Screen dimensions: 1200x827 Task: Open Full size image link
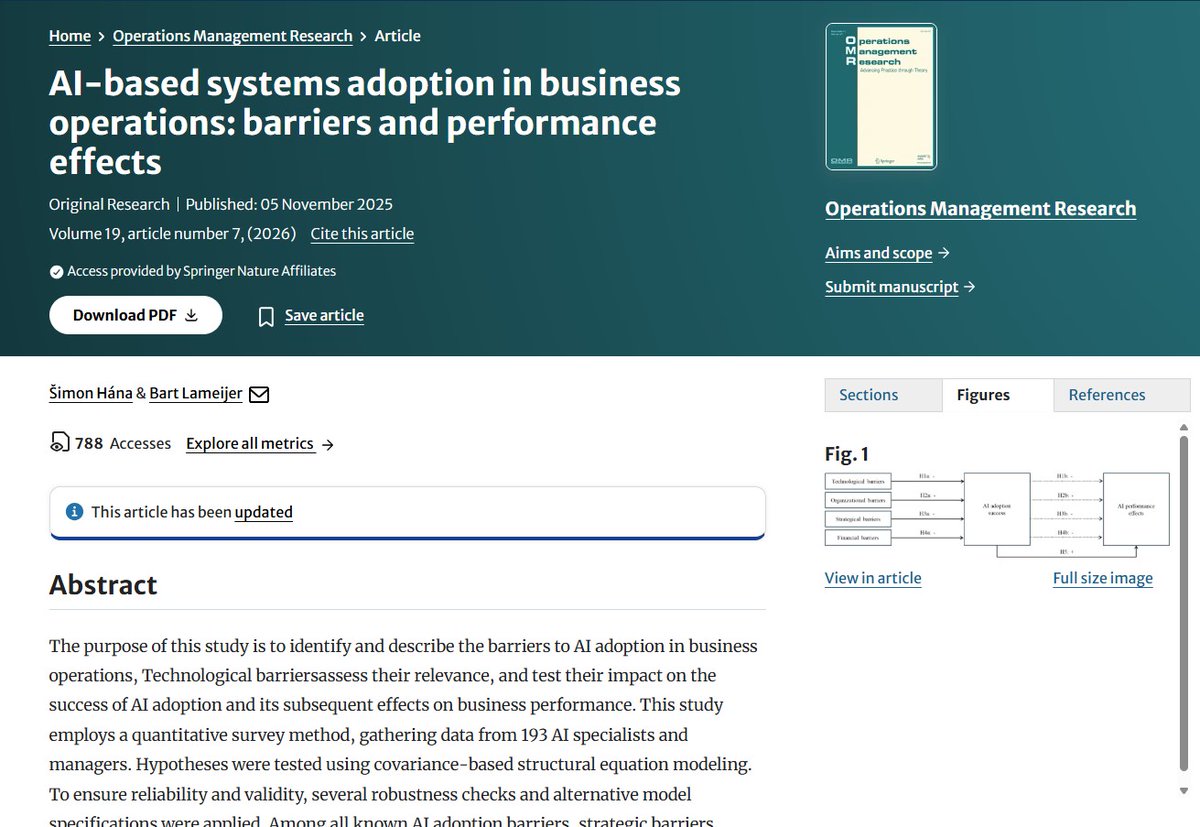pyautogui.click(x=1103, y=578)
